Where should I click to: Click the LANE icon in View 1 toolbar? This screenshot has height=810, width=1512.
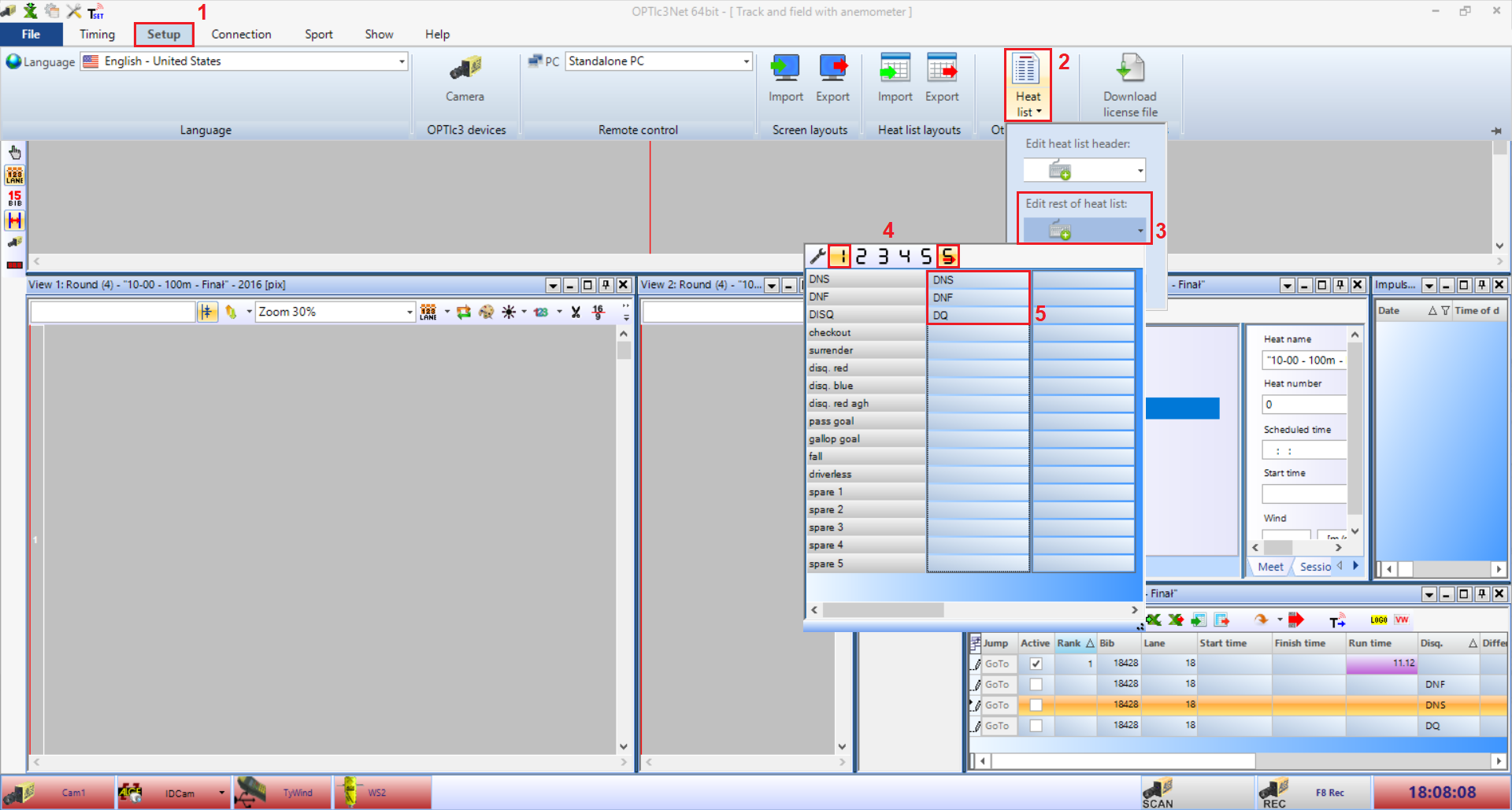click(428, 313)
